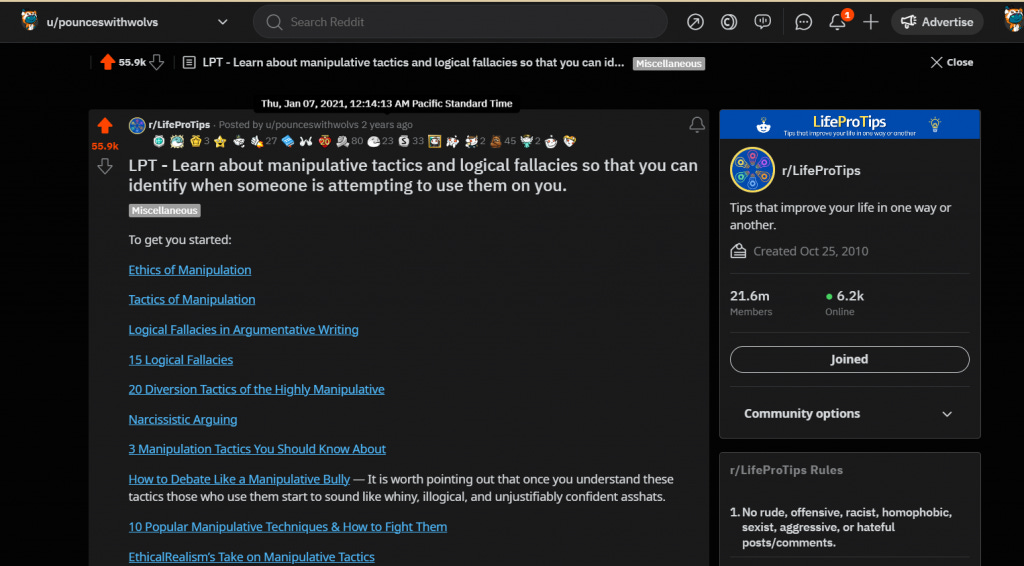Click the post title in the top bar
The width and height of the screenshot is (1024, 566).
(413, 63)
